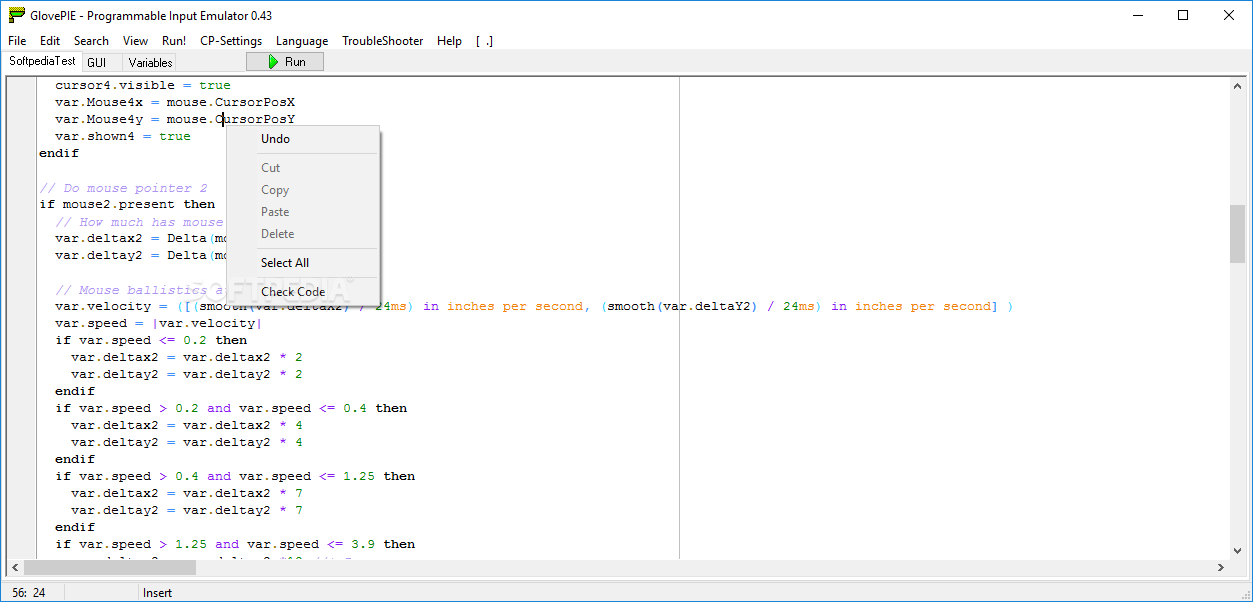Close the GlovePIE window

(1230, 15)
